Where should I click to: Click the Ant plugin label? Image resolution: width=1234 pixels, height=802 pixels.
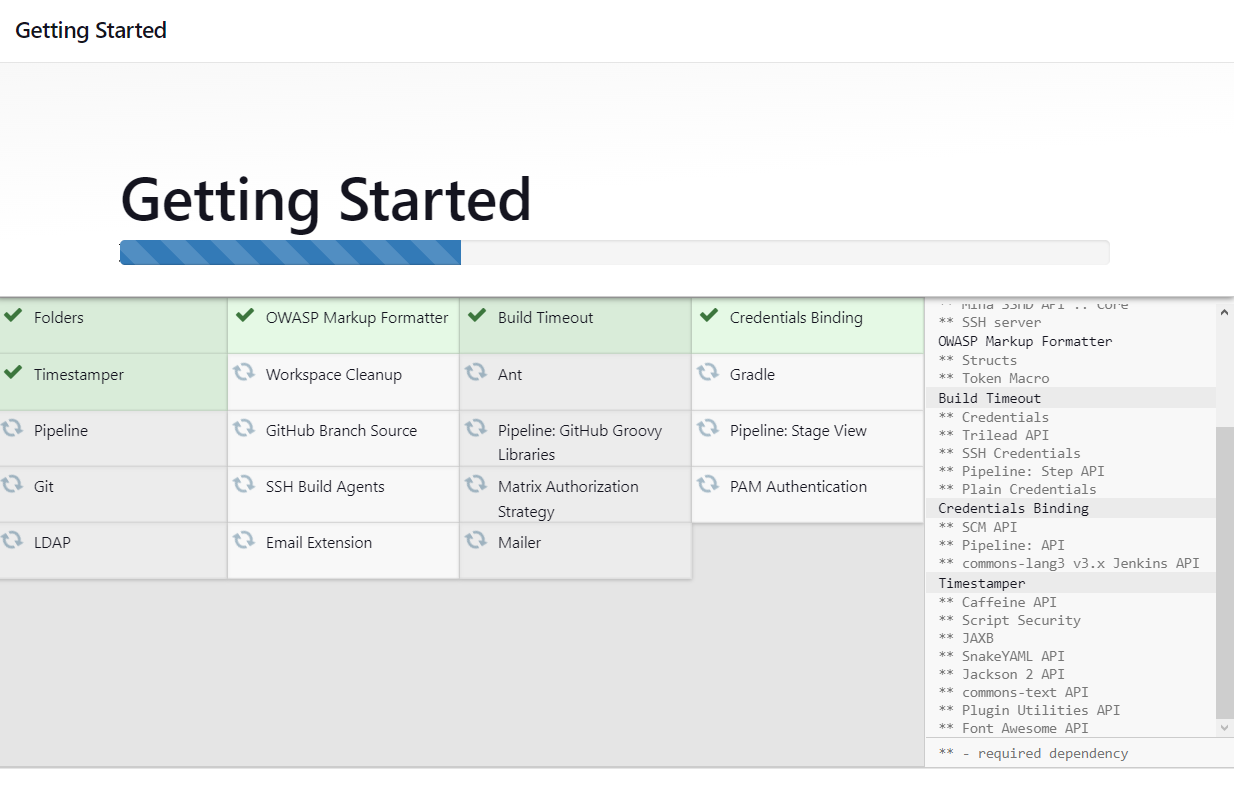point(510,375)
